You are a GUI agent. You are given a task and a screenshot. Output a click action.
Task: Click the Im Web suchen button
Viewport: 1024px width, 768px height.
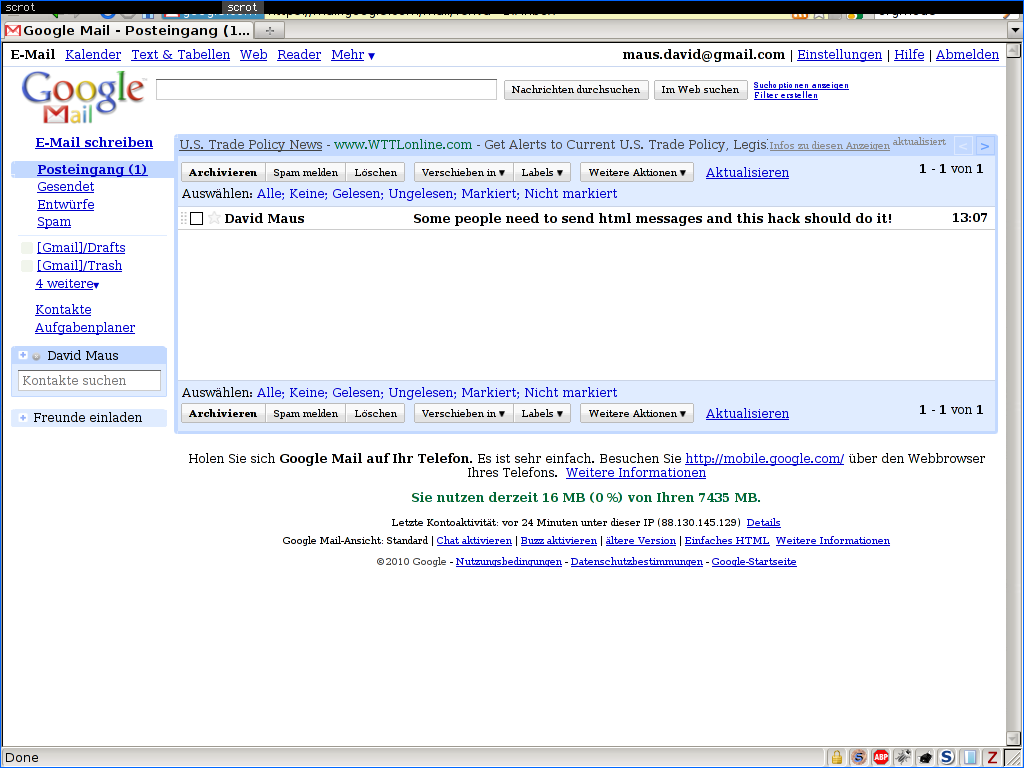(700, 89)
